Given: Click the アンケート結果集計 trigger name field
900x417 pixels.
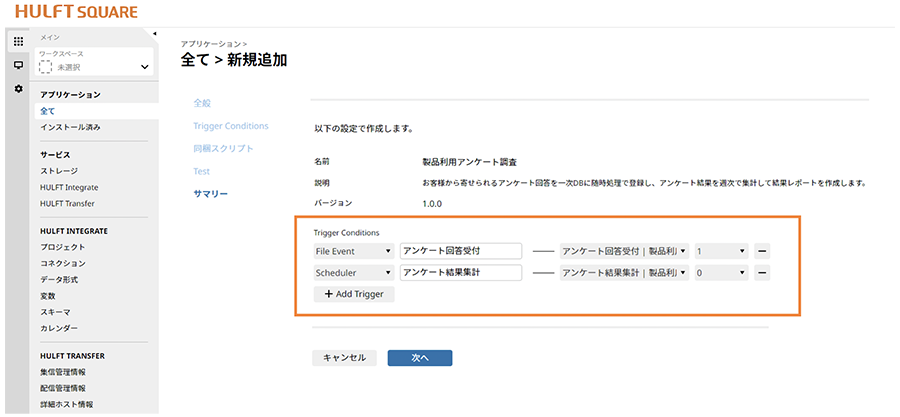Looking at the screenshot, I should pyautogui.click(x=460, y=272).
